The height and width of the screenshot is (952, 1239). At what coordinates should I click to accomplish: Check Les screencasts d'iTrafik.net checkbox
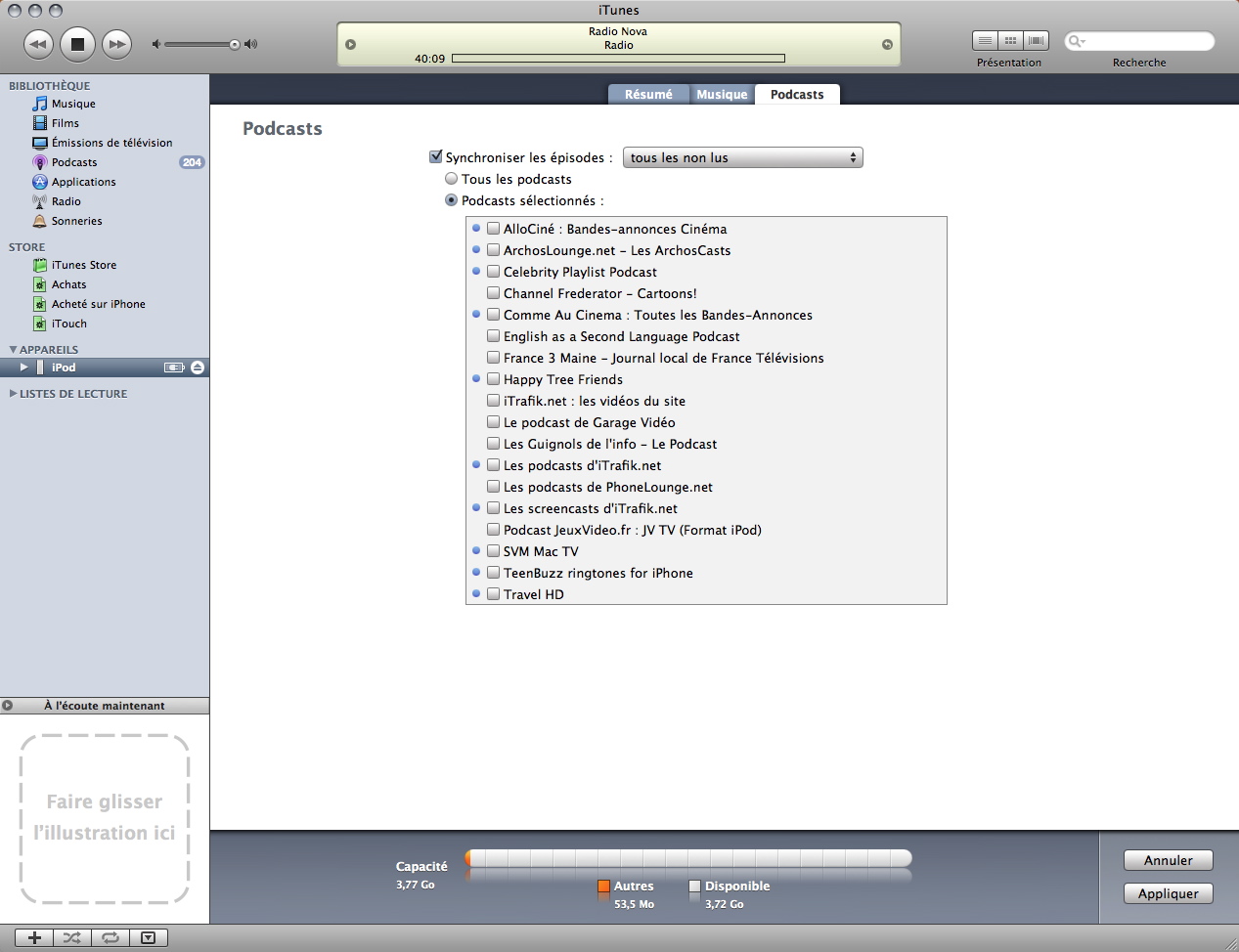[494, 508]
